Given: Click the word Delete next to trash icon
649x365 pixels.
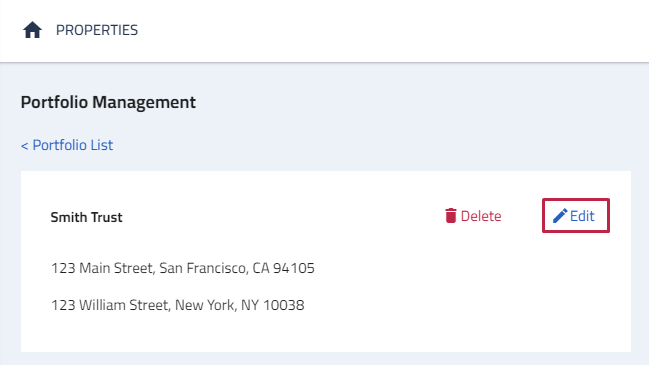Looking at the screenshot, I should pos(481,216).
